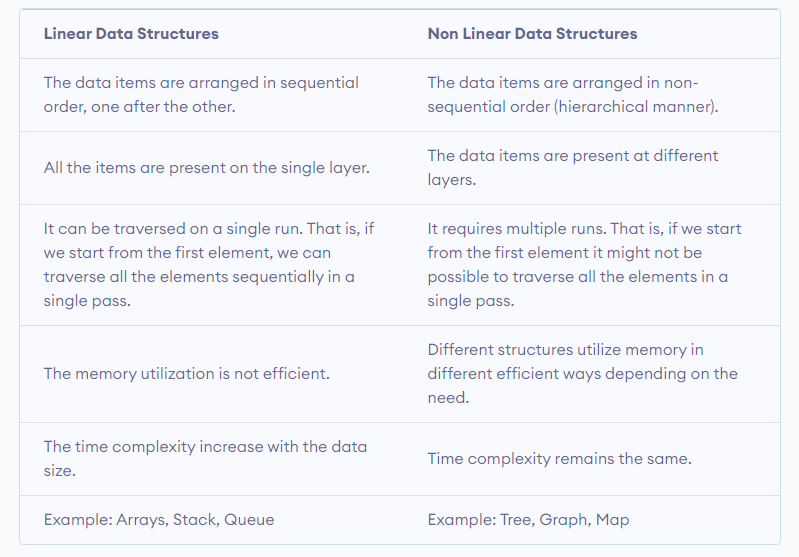Click the 'Linear Data Structures' column header
The image size is (799, 557).
click(131, 34)
